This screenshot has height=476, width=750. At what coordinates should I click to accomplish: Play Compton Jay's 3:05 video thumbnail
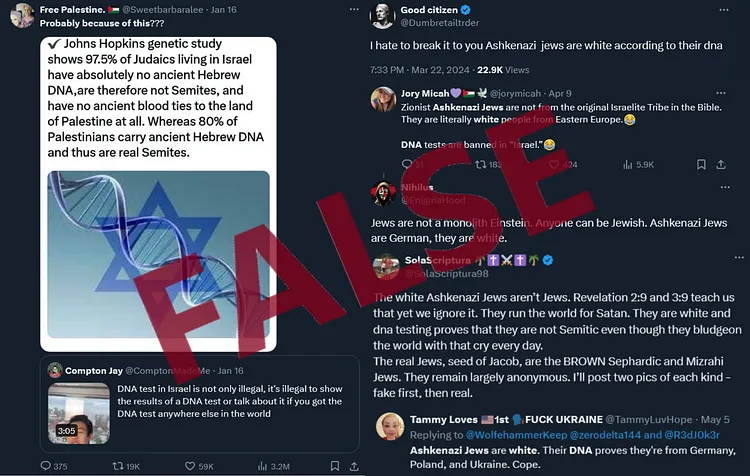(79, 413)
